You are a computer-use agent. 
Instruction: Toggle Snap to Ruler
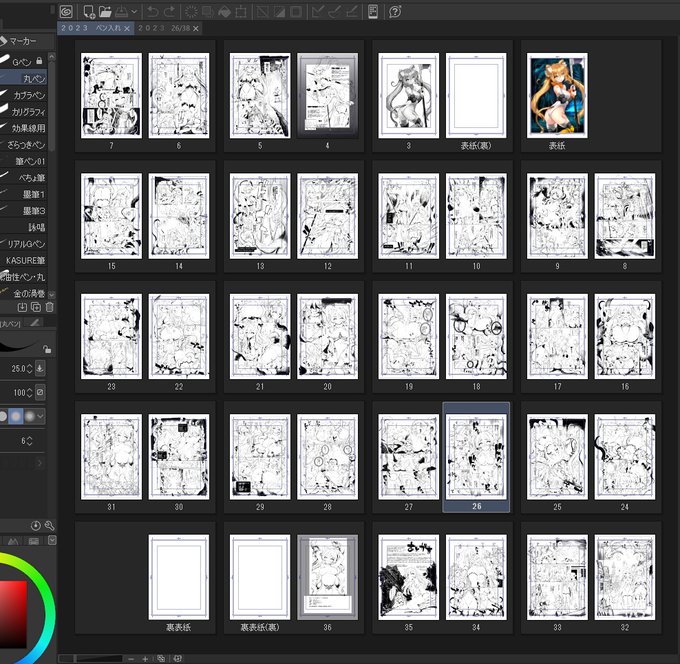pos(318,12)
